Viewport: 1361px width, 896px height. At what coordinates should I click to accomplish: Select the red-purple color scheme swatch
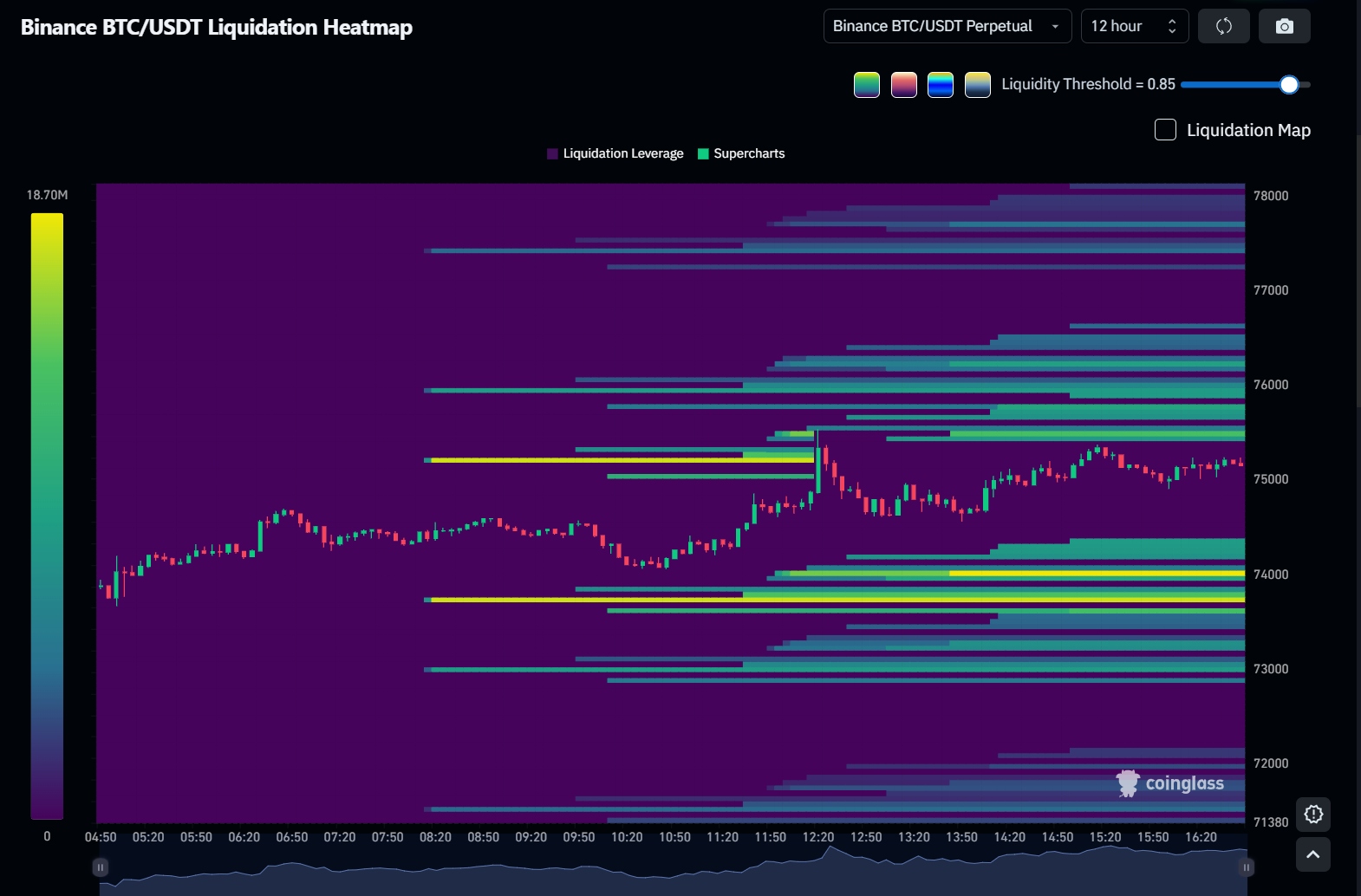(x=904, y=85)
